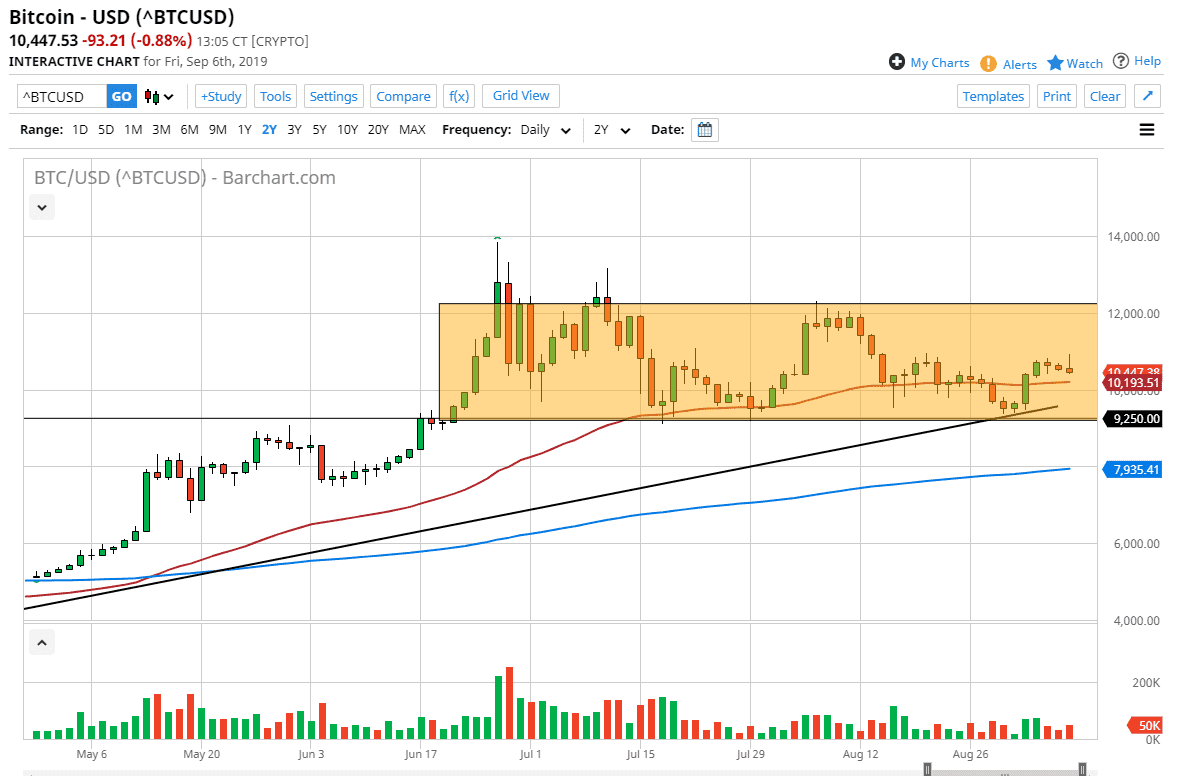
Task: Click the expand chart popout arrow button
Action: point(1147,96)
